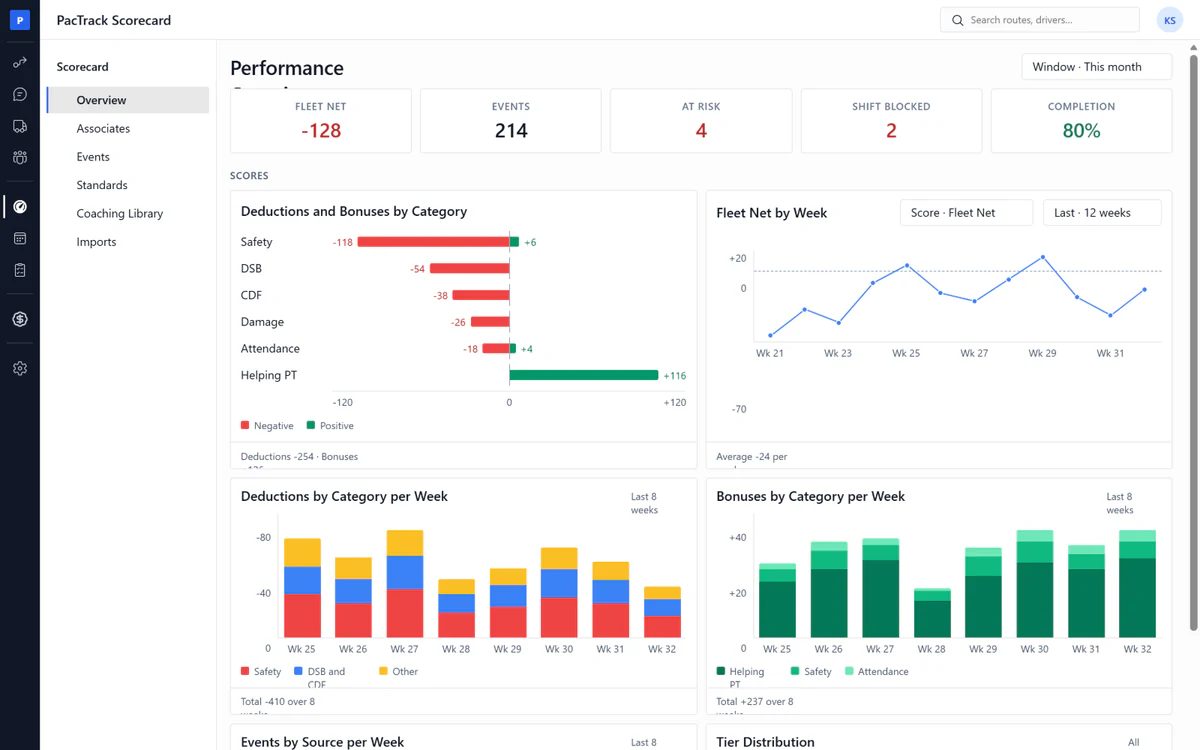Click the Positive legend green swatch
This screenshot has width=1200, height=750.
coord(311,425)
